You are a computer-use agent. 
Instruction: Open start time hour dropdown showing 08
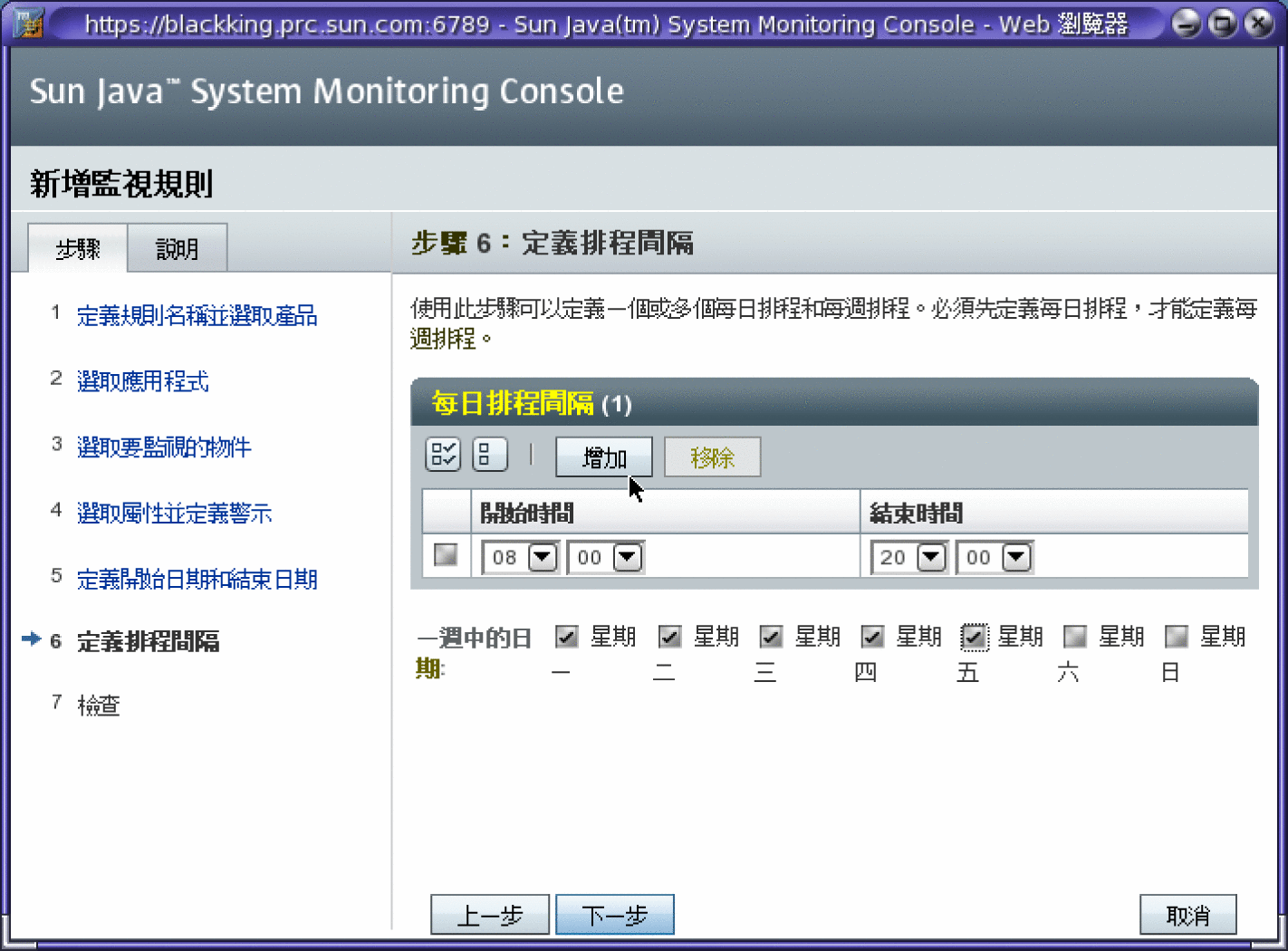point(521,557)
